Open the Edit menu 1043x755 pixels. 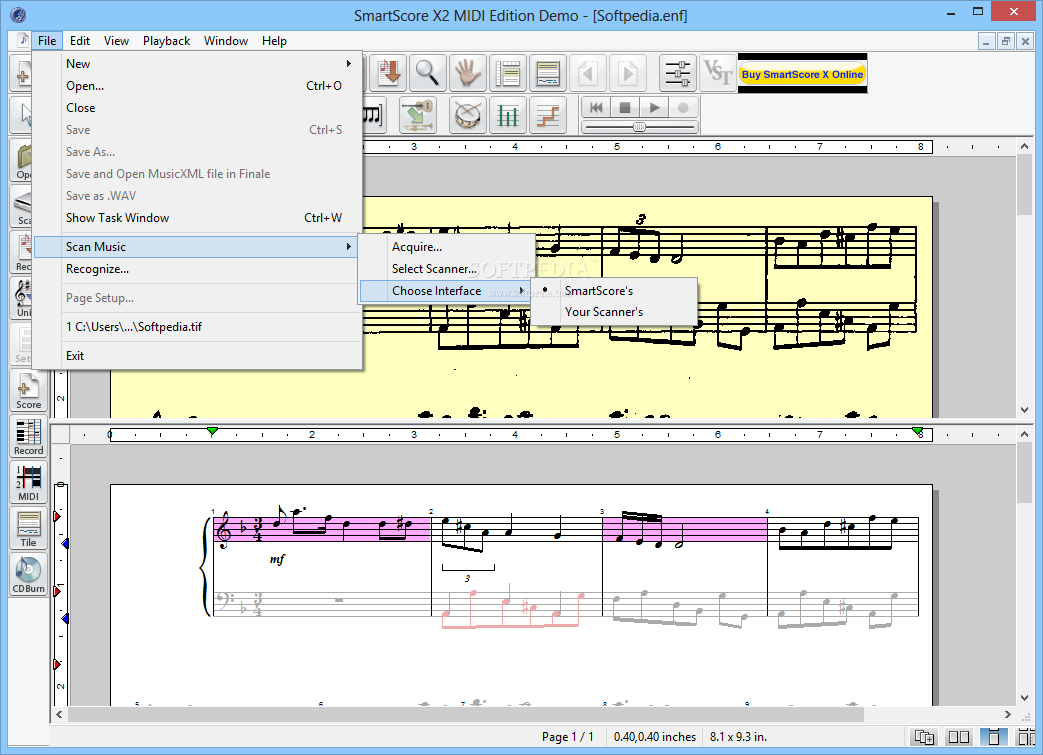pos(80,41)
